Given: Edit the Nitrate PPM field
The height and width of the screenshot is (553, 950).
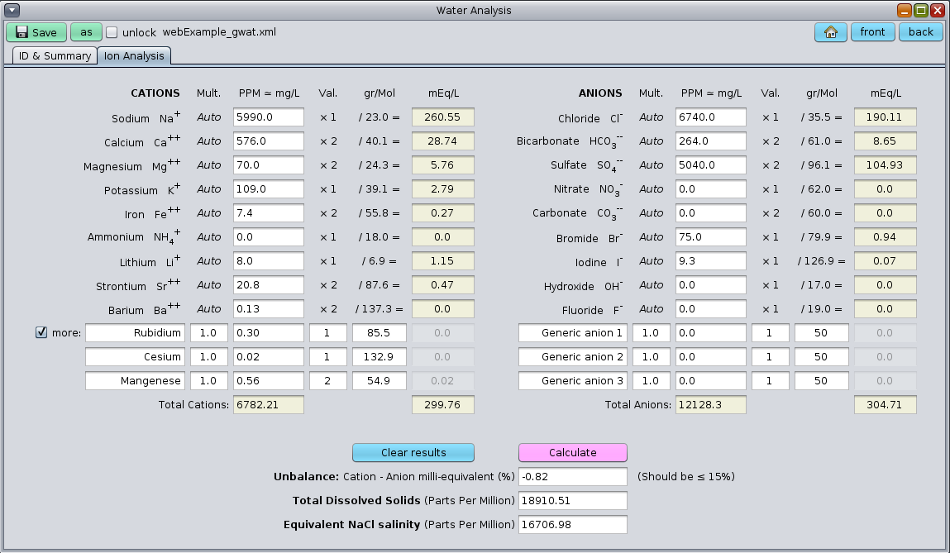Looking at the screenshot, I should click(711, 189).
